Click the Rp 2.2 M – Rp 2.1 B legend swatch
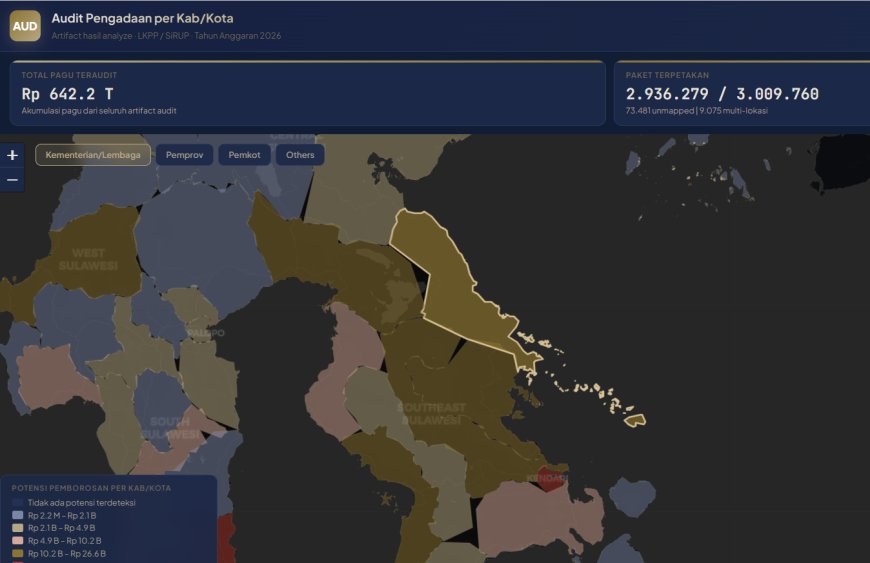The width and height of the screenshot is (870, 563). 17,516
